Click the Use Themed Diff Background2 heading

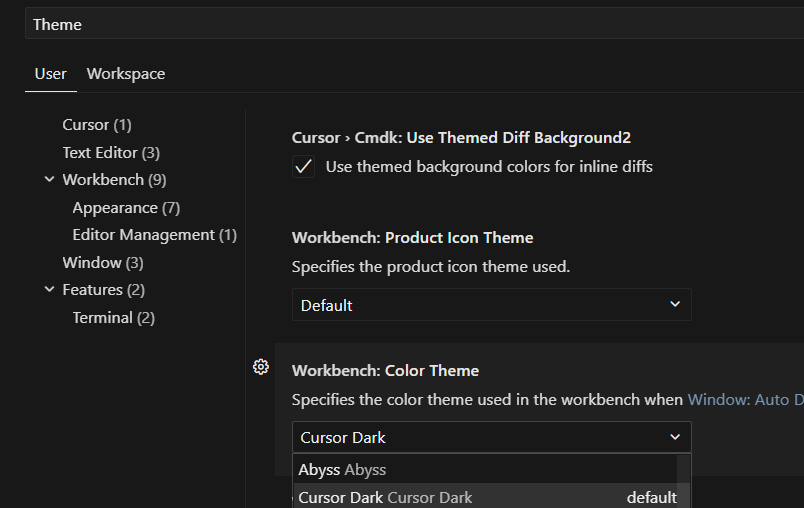point(461,138)
